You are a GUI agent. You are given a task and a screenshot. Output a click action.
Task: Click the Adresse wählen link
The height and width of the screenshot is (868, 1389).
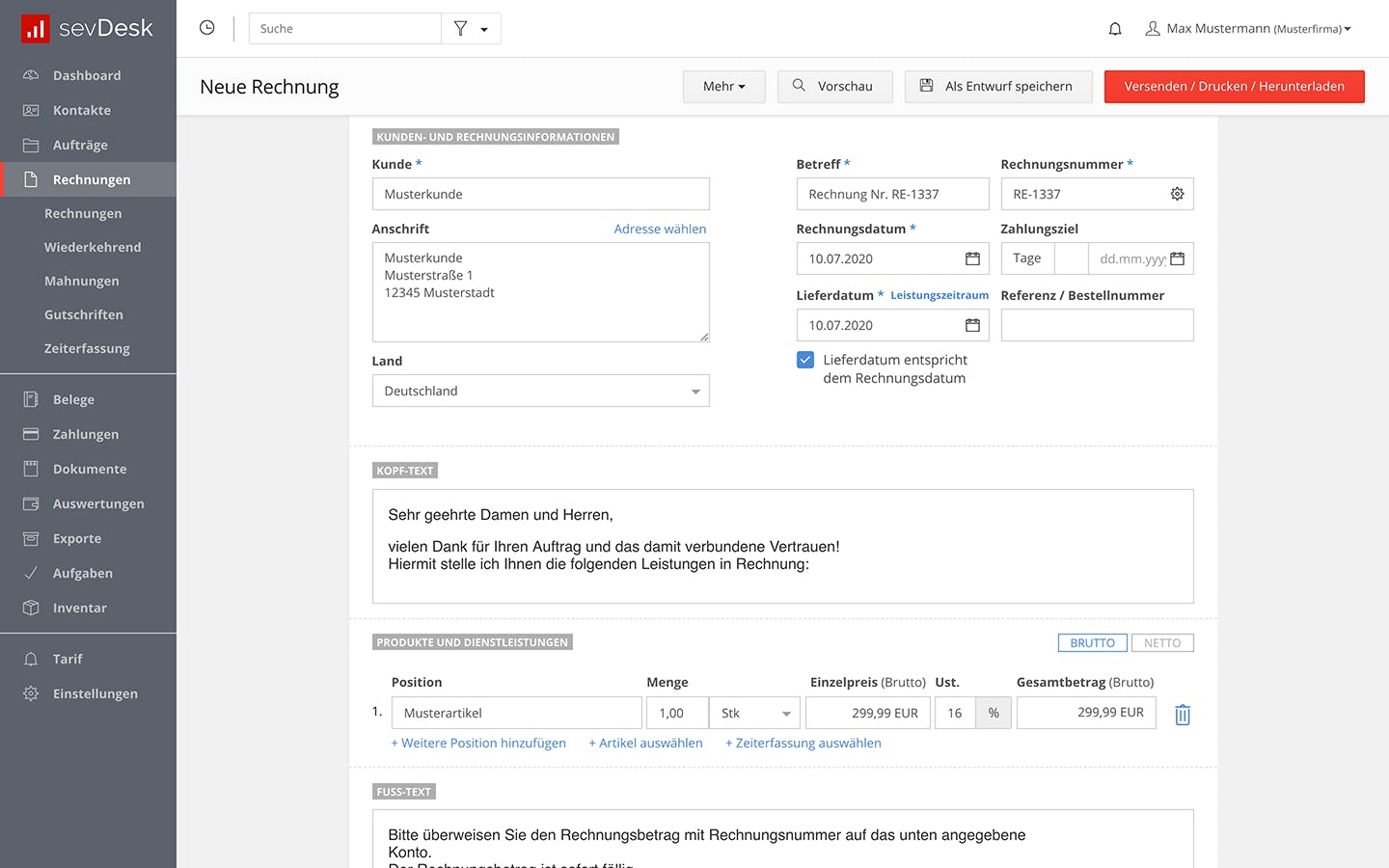[x=660, y=229]
